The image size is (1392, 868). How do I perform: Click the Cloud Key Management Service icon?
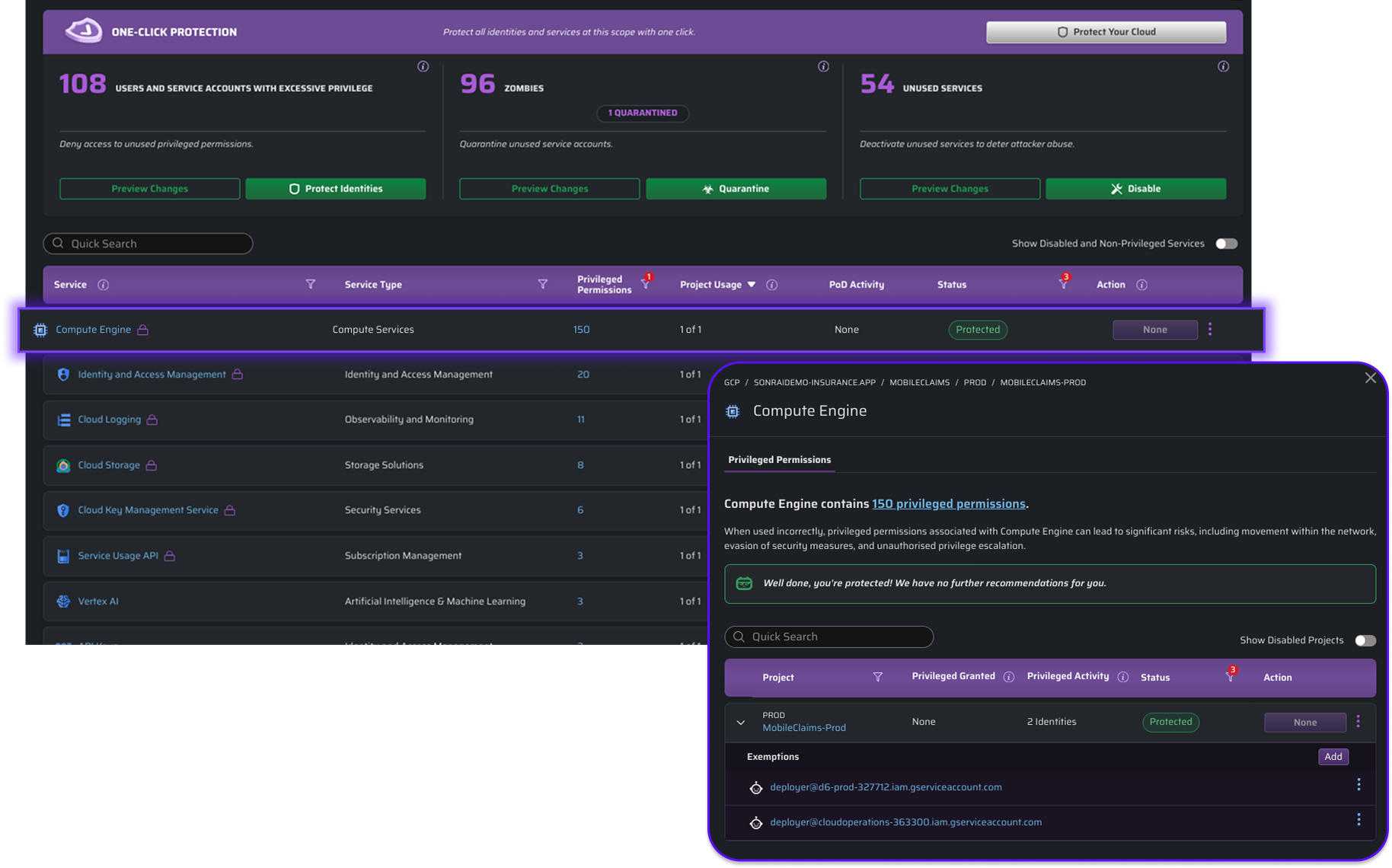63,510
